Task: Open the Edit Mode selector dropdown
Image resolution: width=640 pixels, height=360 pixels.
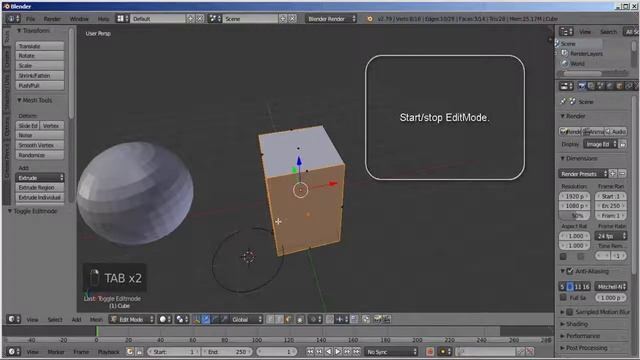Action: click(132, 319)
